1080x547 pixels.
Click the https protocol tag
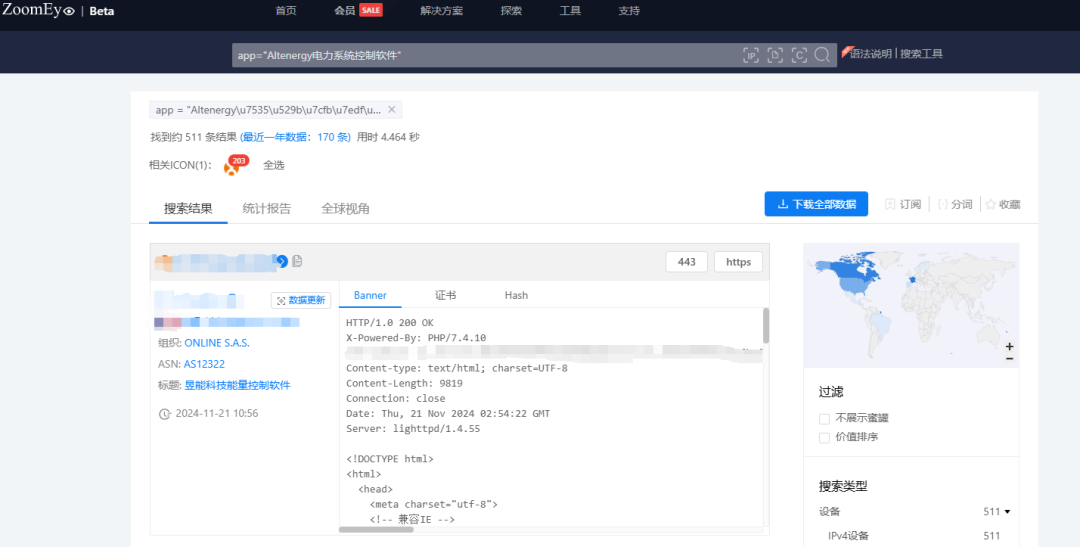[738, 262]
